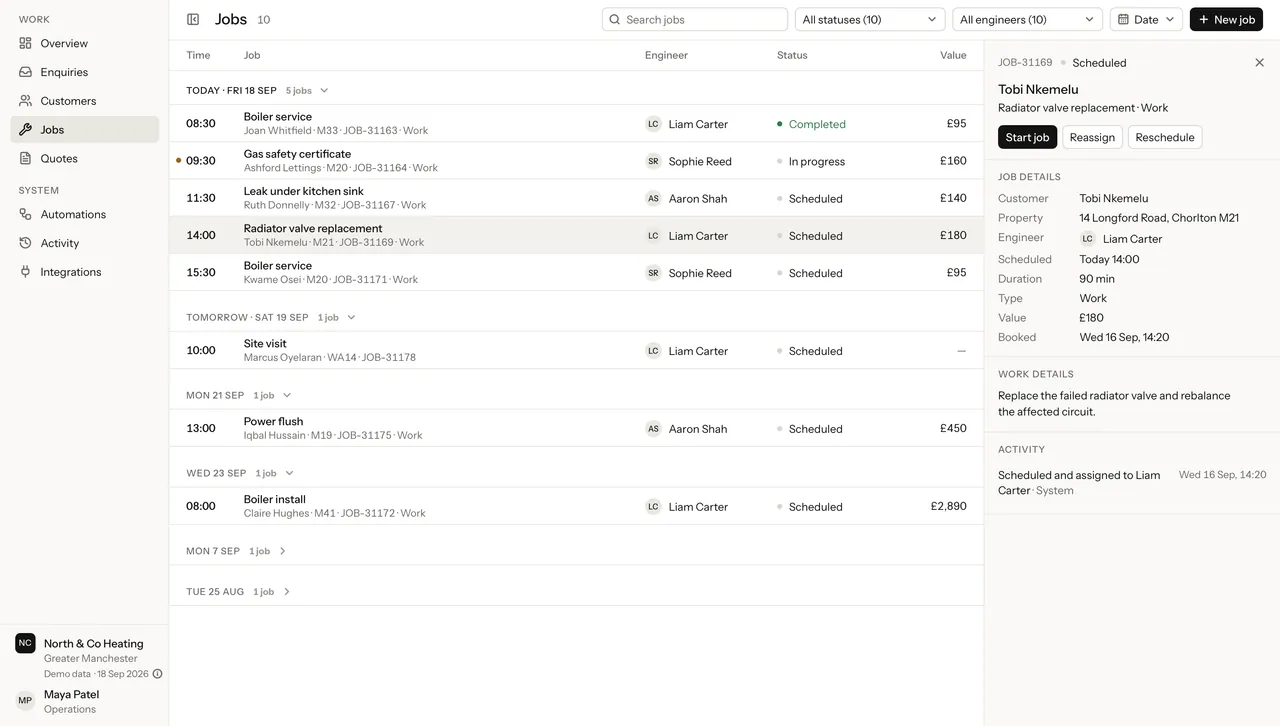The height and width of the screenshot is (726, 1280).
Task: Click the MP avatar for Maya Patel
Action: click(25, 701)
